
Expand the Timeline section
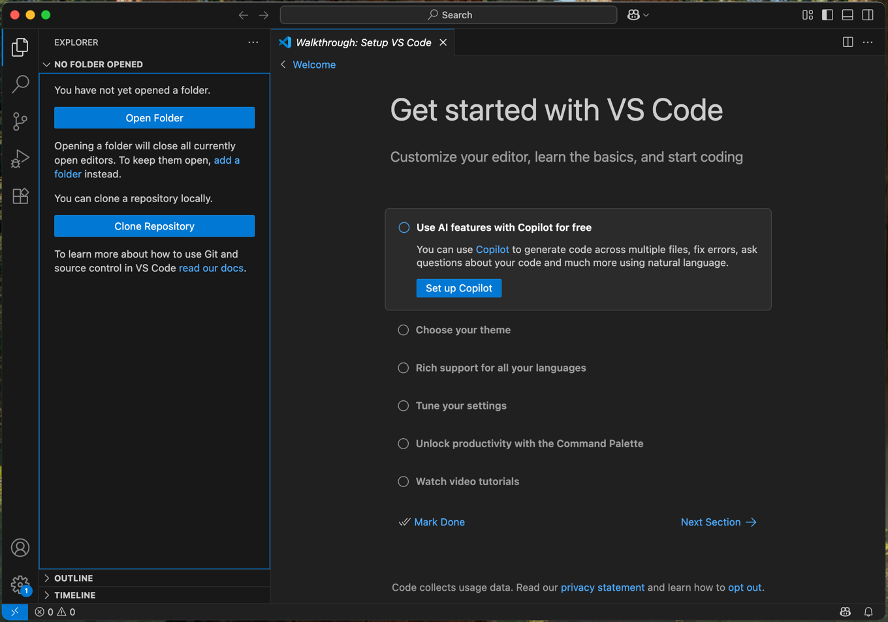47,595
